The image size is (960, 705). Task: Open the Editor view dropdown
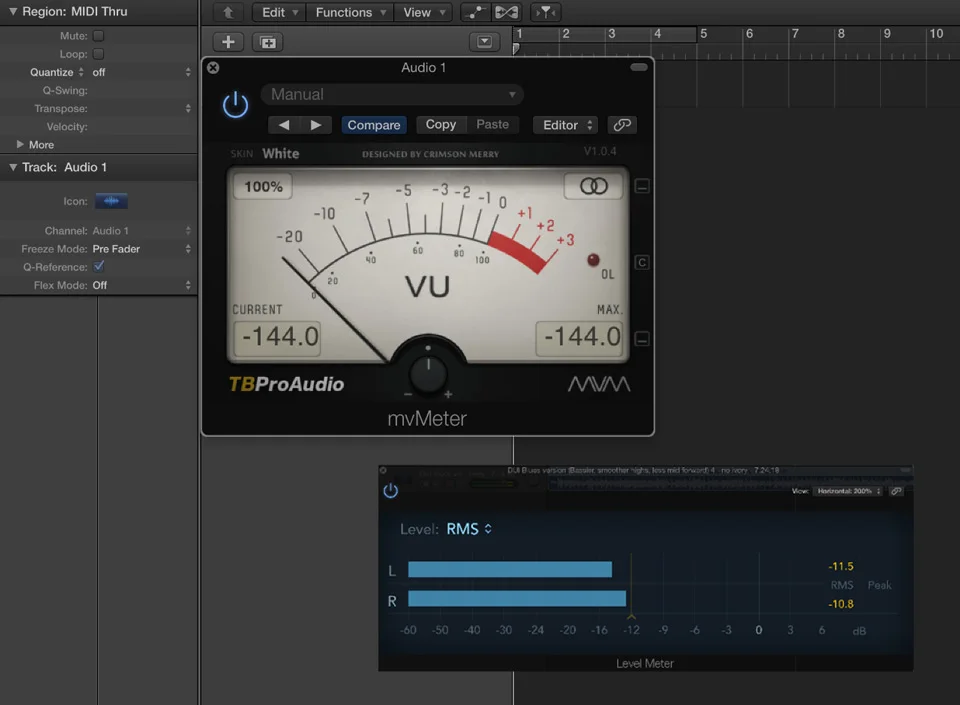coord(566,125)
